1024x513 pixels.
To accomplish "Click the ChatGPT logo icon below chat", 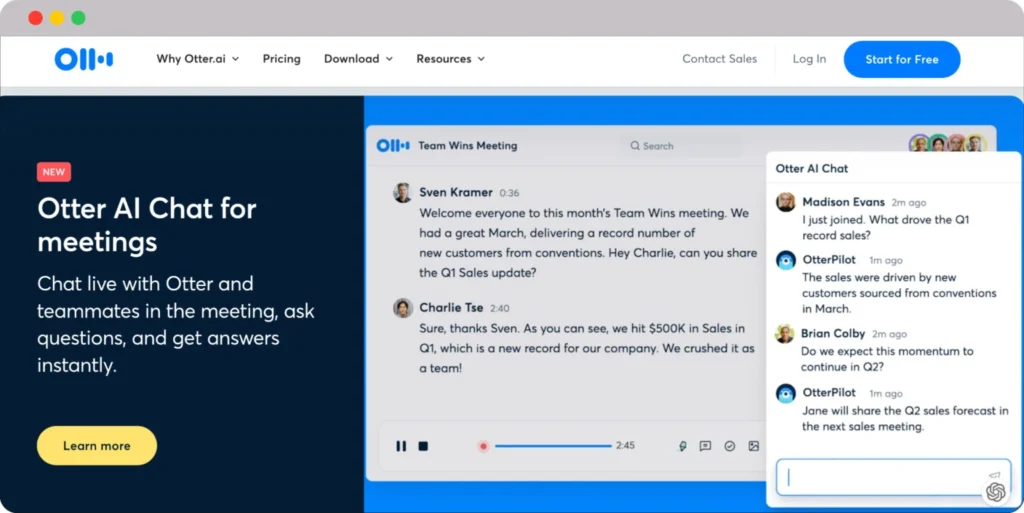I will point(995,492).
